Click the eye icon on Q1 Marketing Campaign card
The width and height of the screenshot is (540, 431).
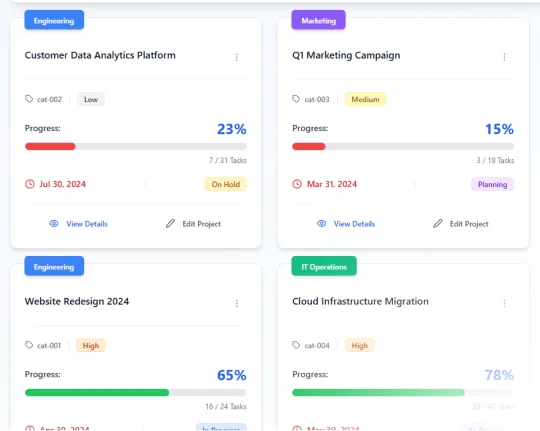click(321, 224)
